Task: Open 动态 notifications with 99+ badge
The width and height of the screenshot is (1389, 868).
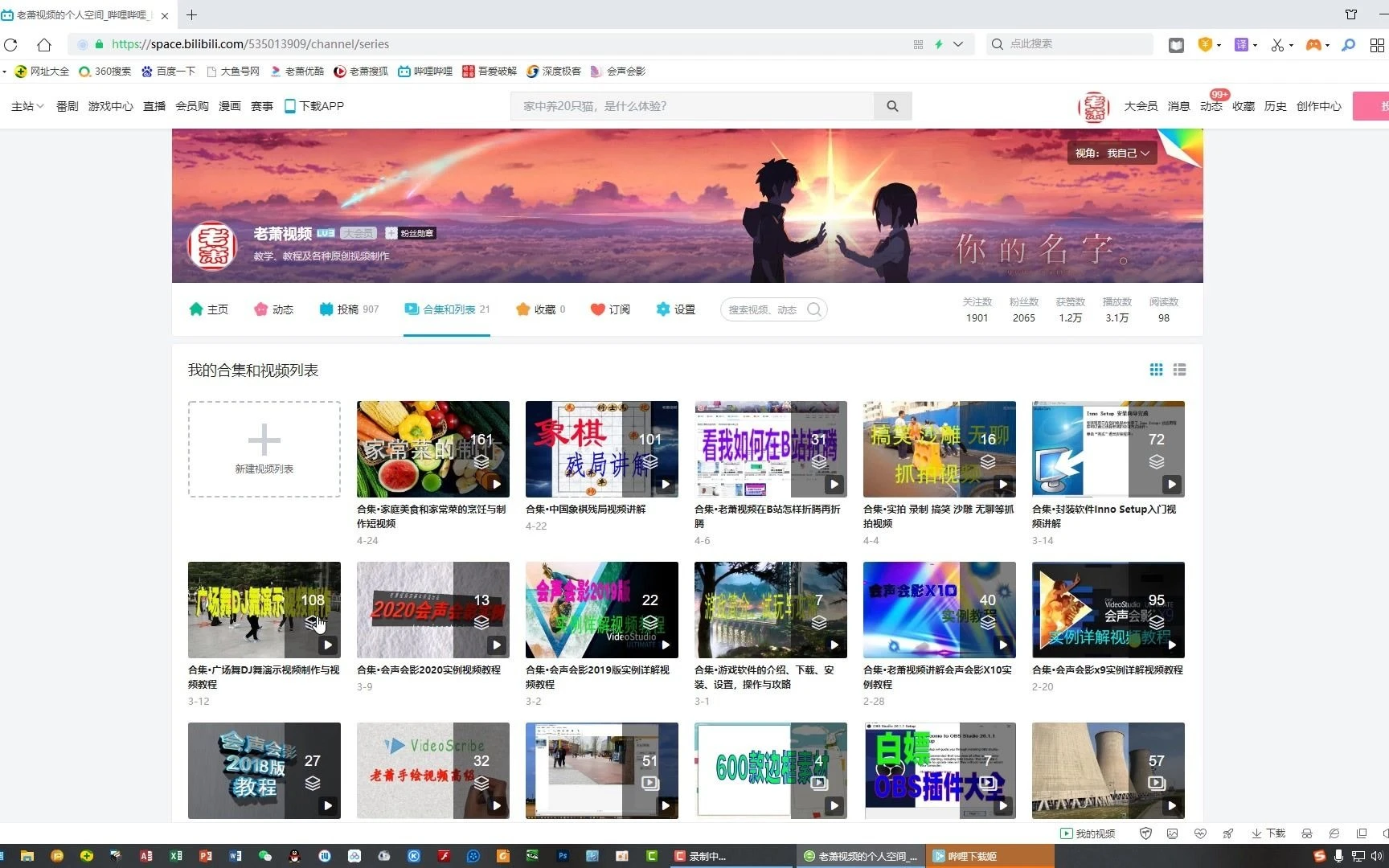Action: 1211,106
